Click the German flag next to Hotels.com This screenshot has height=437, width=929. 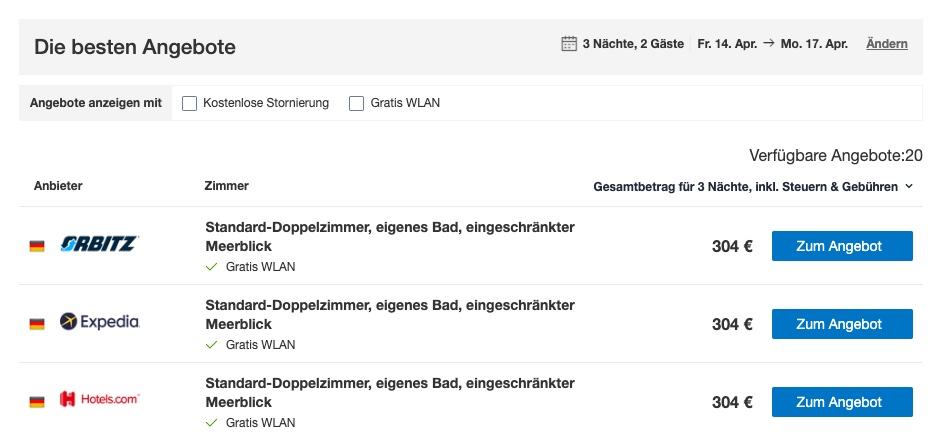click(x=37, y=402)
